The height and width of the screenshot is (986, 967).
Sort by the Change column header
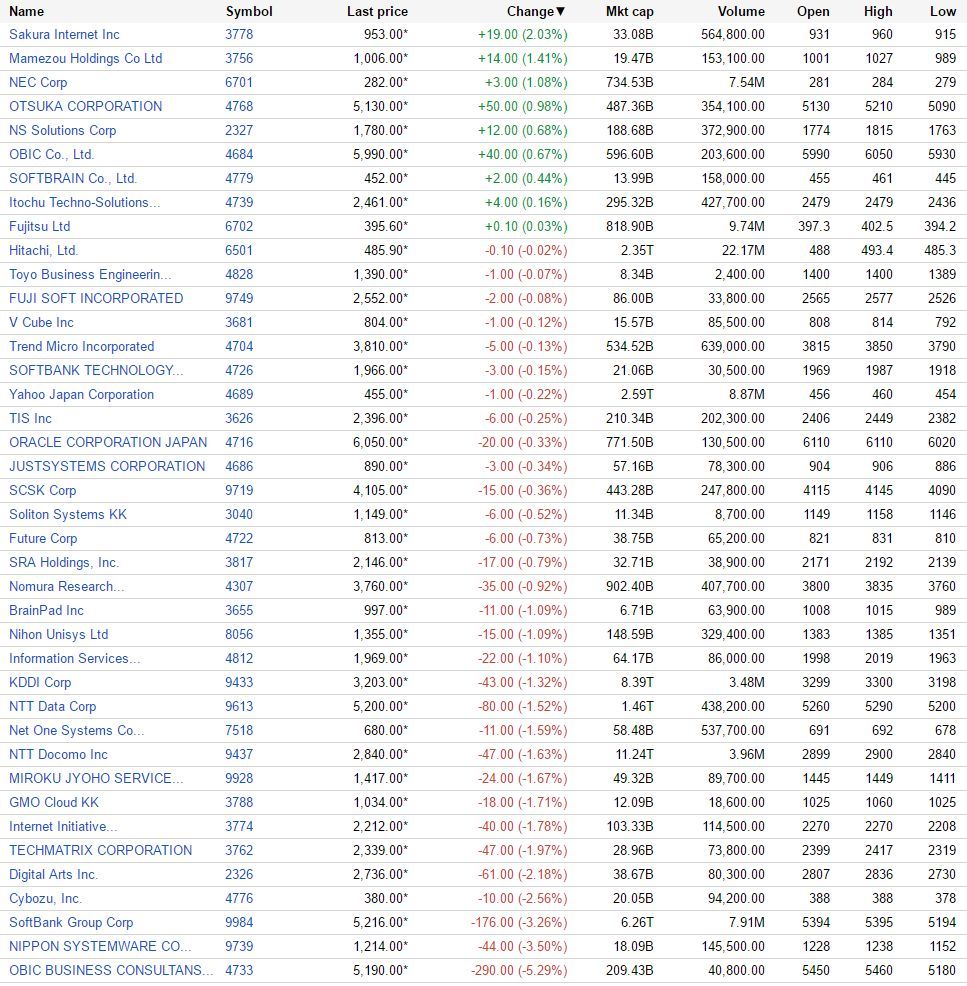(536, 11)
